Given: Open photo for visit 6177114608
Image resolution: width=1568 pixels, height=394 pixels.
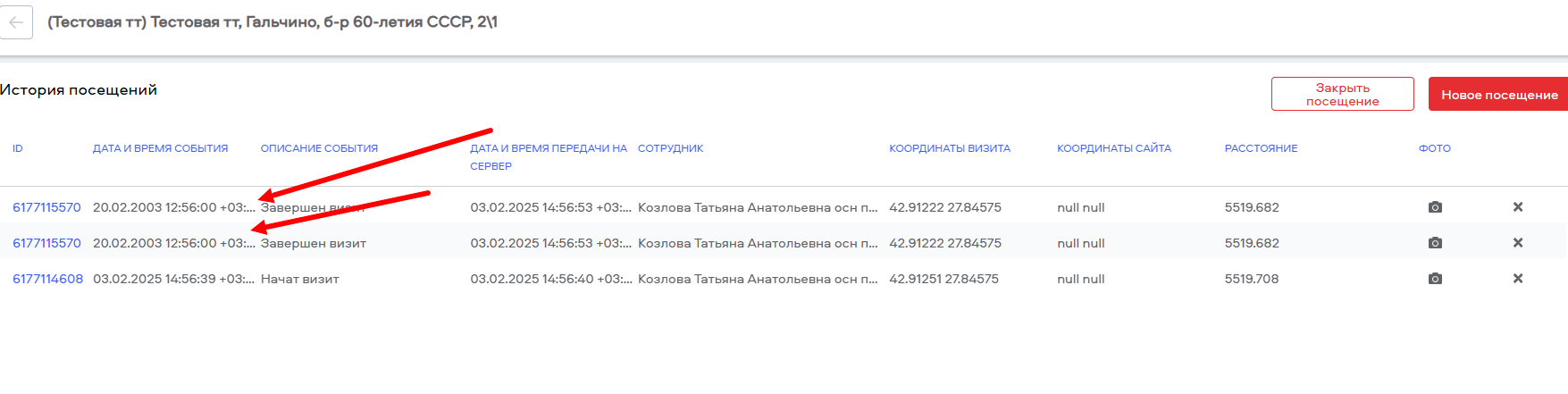Looking at the screenshot, I should point(1435,279).
